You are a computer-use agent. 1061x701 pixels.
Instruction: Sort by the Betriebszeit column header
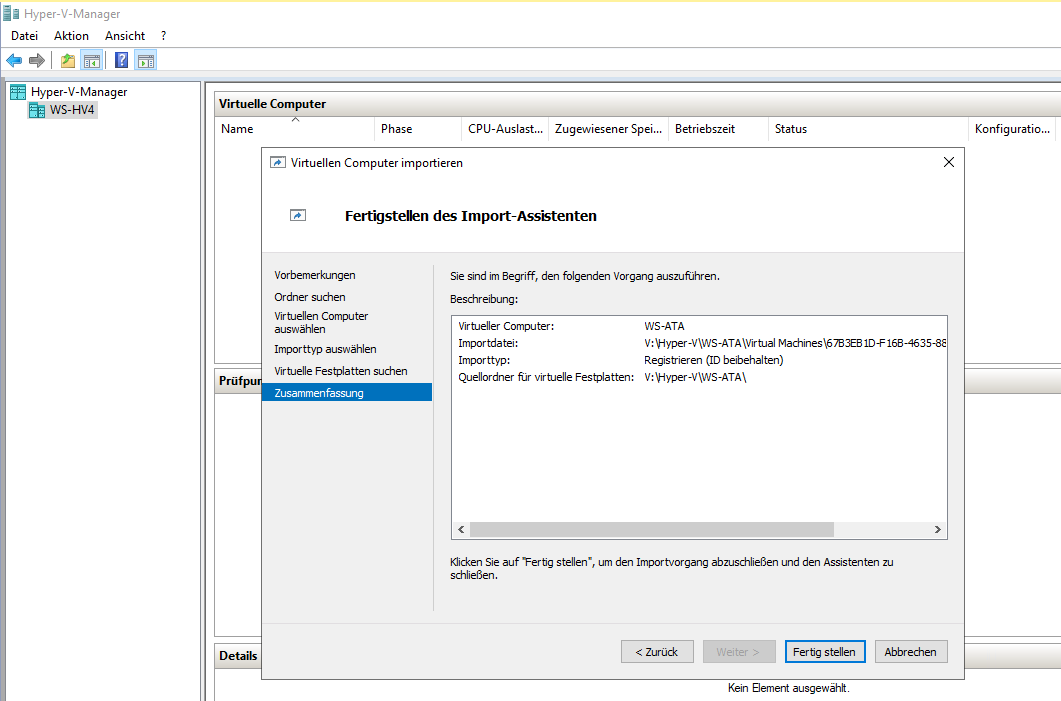coord(719,129)
